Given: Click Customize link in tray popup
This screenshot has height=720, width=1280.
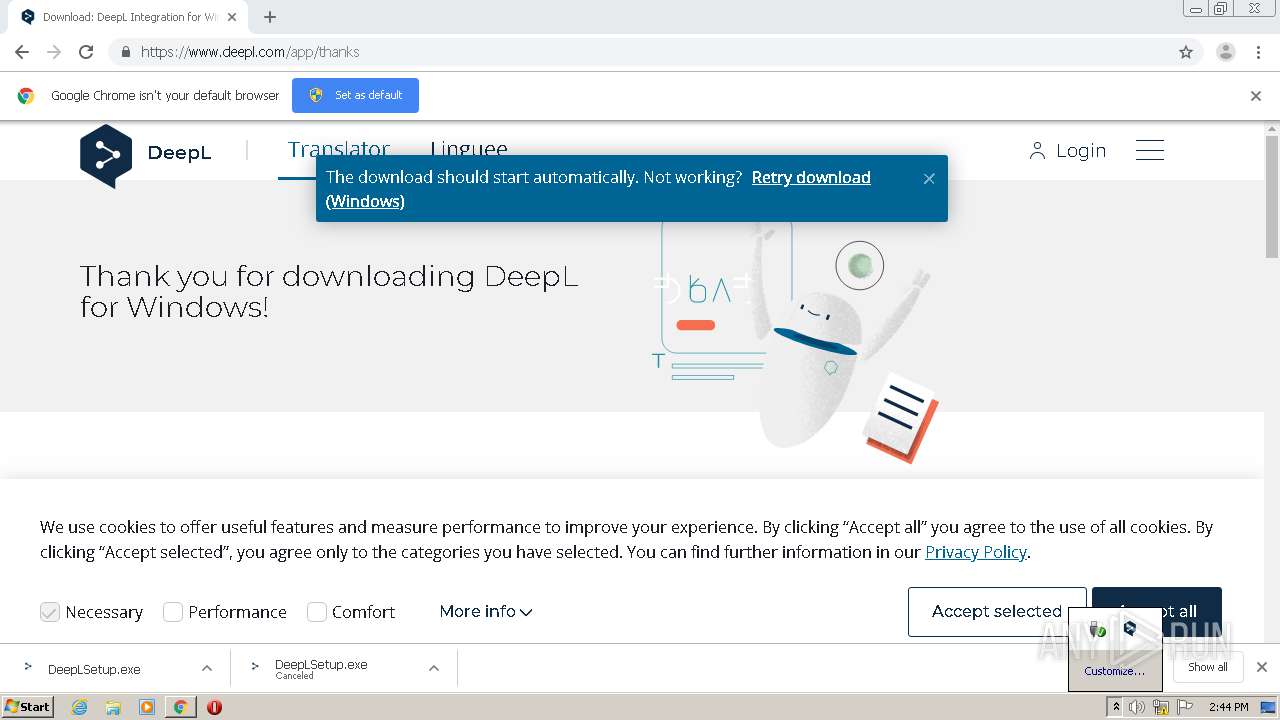Looking at the screenshot, I should coord(1114,671).
